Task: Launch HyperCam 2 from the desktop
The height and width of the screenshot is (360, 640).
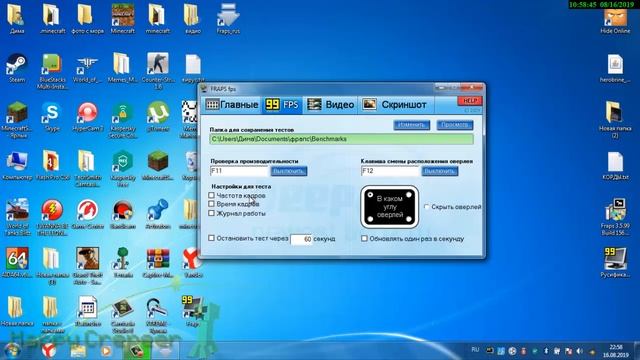Action: 87,116
